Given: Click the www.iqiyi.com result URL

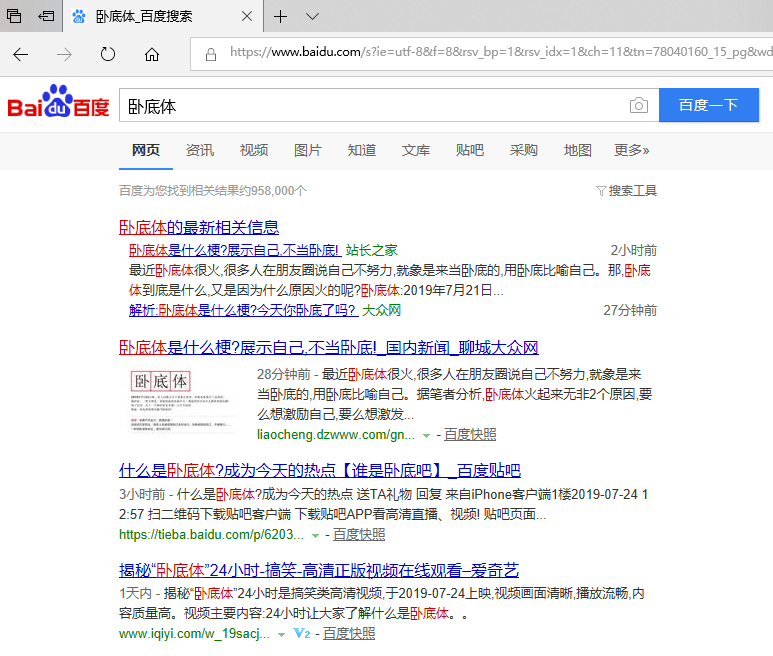Looking at the screenshot, I should tap(194, 634).
